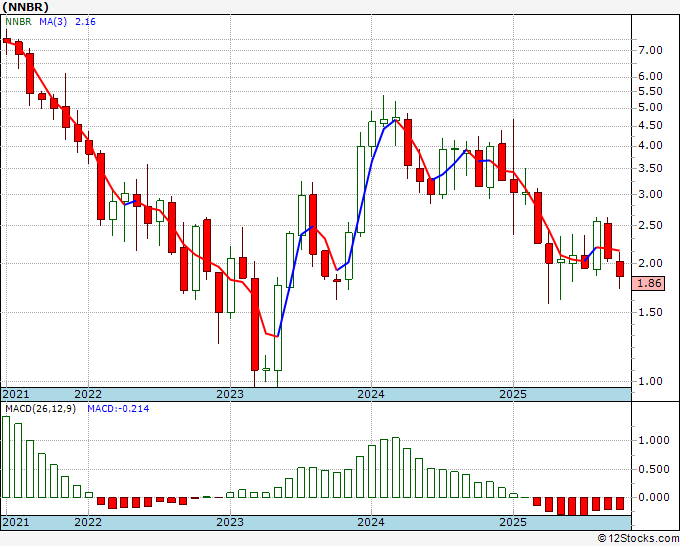Click 2023 on the MACD timeline
Image resolution: width=680 pixels, height=546 pixels.
click(x=230, y=522)
